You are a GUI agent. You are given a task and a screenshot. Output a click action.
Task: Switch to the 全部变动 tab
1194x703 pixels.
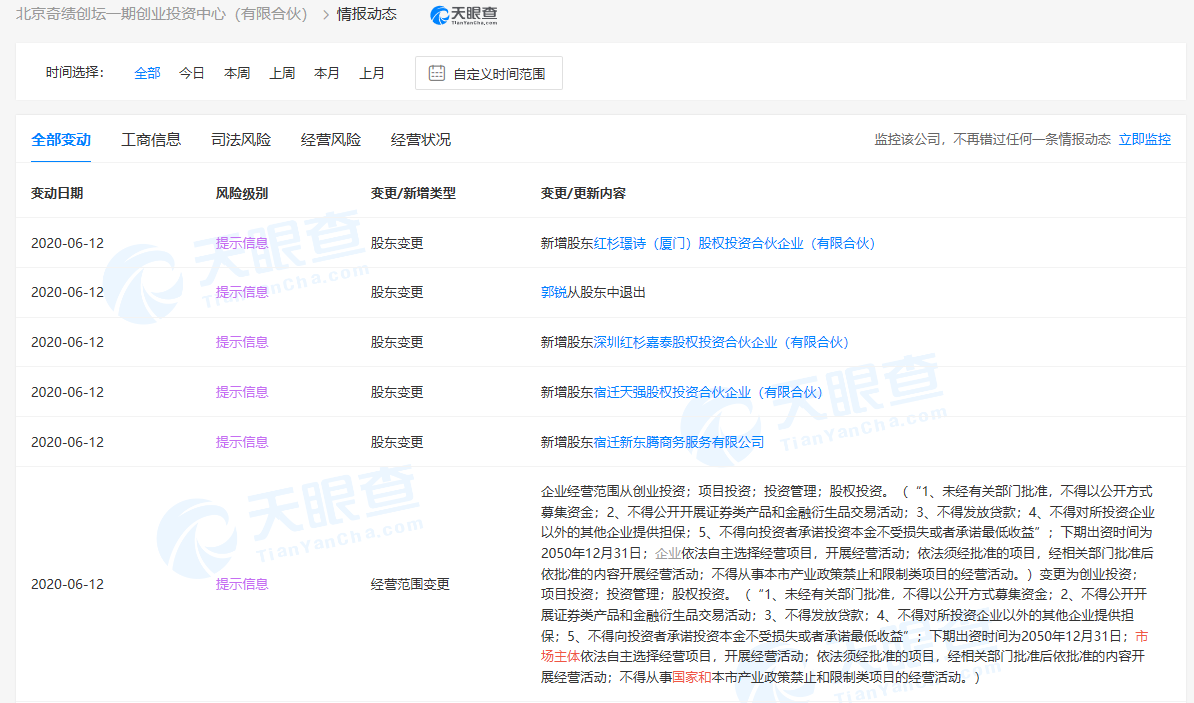pos(61,140)
